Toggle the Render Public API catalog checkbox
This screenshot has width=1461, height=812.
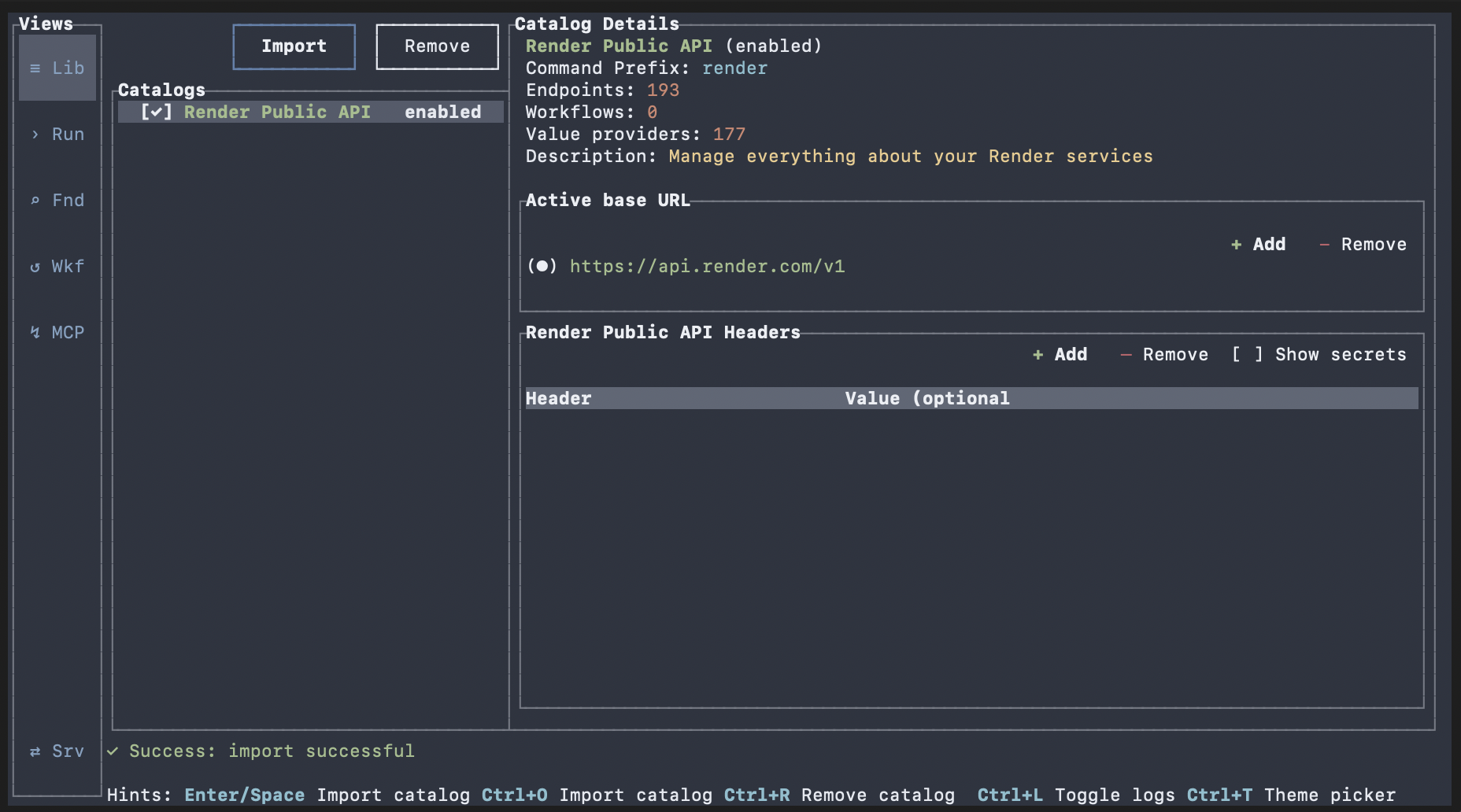tap(157, 113)
